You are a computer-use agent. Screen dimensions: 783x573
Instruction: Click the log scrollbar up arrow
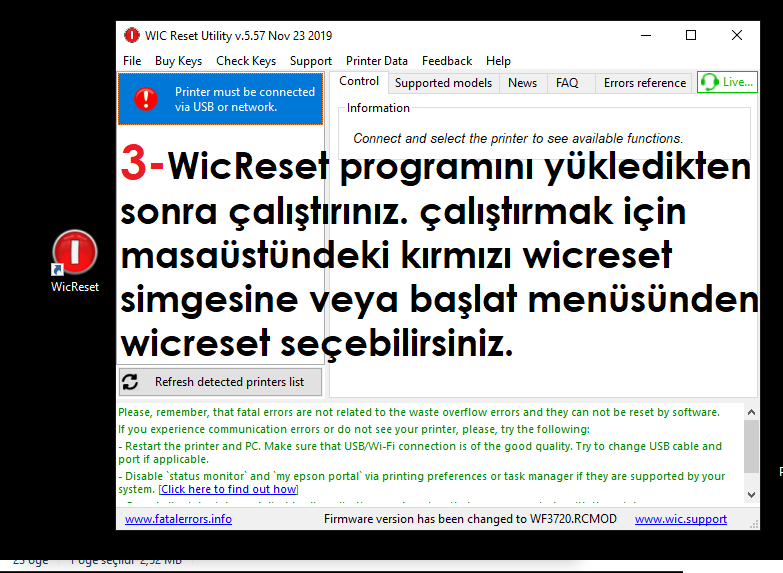(x=751, y=412)
